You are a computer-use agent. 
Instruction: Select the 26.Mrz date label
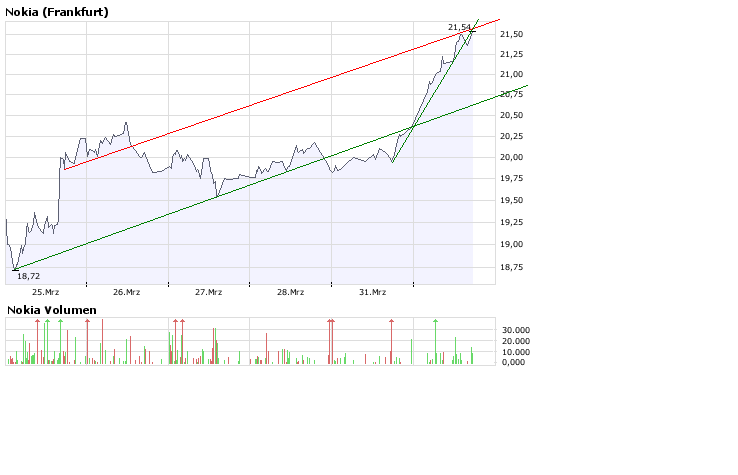click(127, 292)
